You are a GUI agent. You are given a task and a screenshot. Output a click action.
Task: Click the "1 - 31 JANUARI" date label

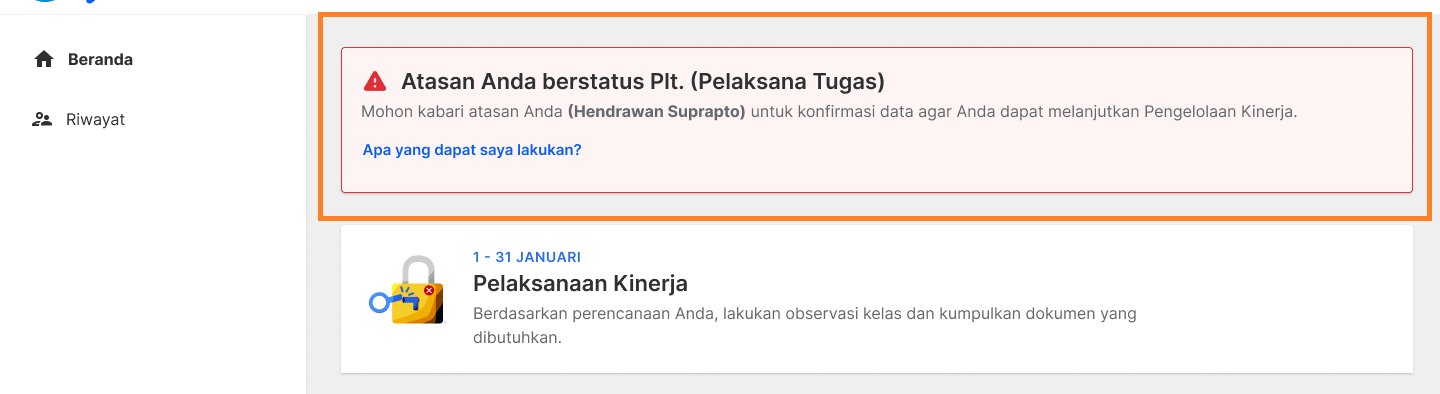(527, 257)
